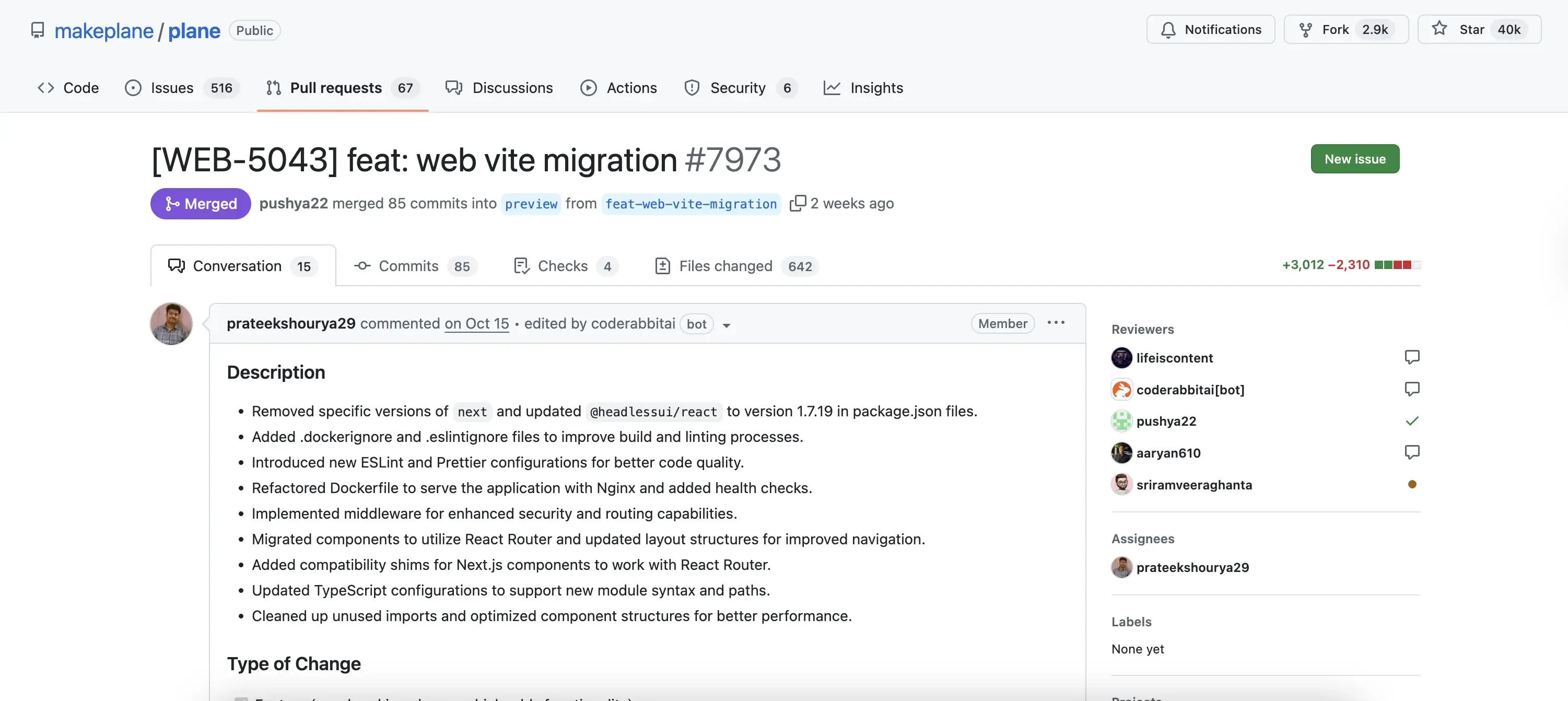Copy the feat-web-vite-migration branch name
Viewport: 1568px width, 701px height.
point(798,203)
